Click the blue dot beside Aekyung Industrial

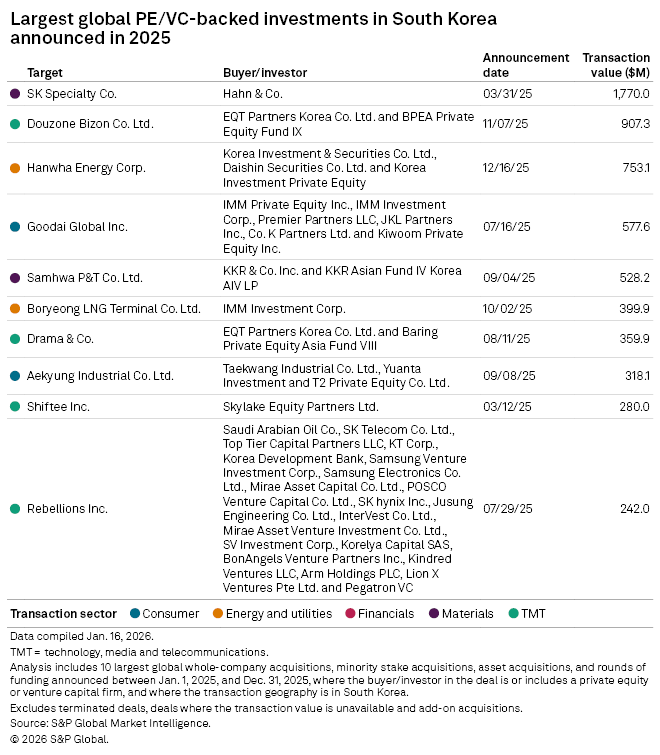[14, 376]
